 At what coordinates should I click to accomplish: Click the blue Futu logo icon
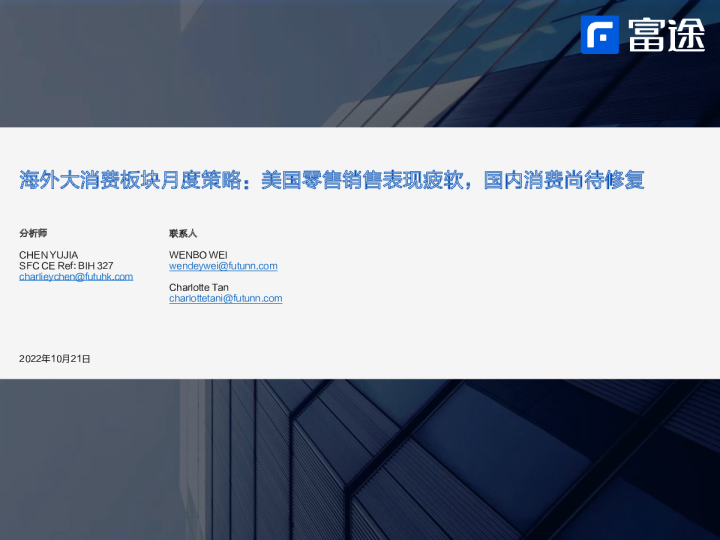click(600, 35)
